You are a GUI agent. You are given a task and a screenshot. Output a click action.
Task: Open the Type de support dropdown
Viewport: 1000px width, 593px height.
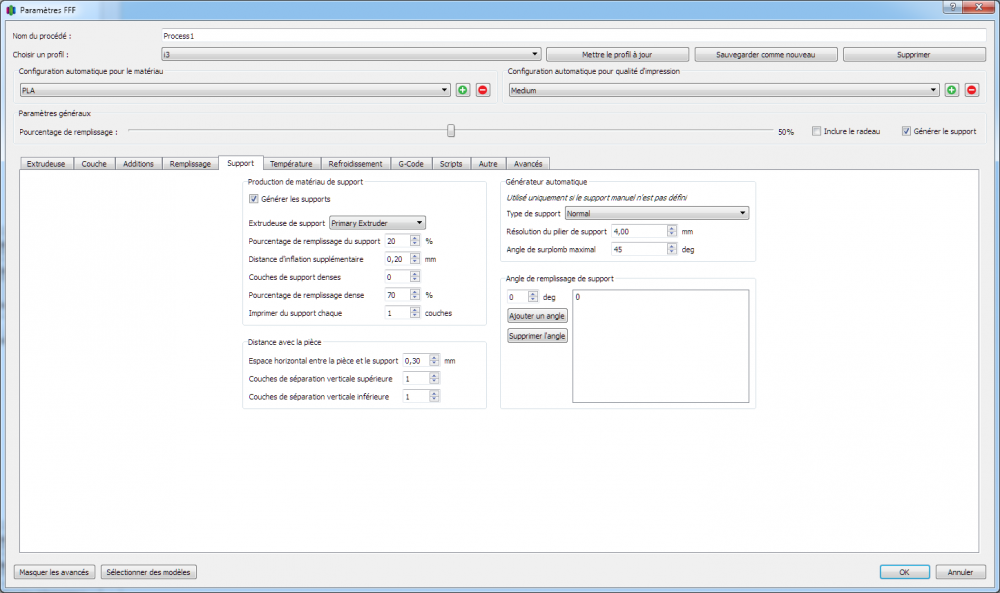(657, 213)
